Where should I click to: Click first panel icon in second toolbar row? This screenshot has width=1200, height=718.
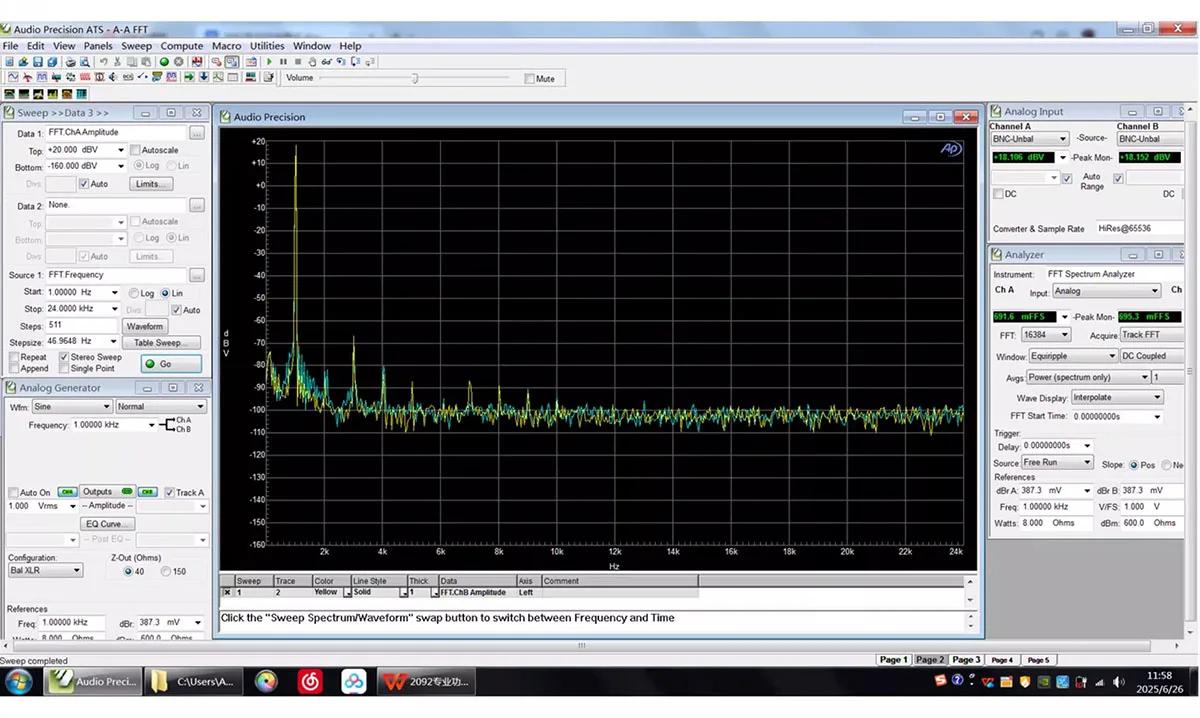click(x=13, y=77)
